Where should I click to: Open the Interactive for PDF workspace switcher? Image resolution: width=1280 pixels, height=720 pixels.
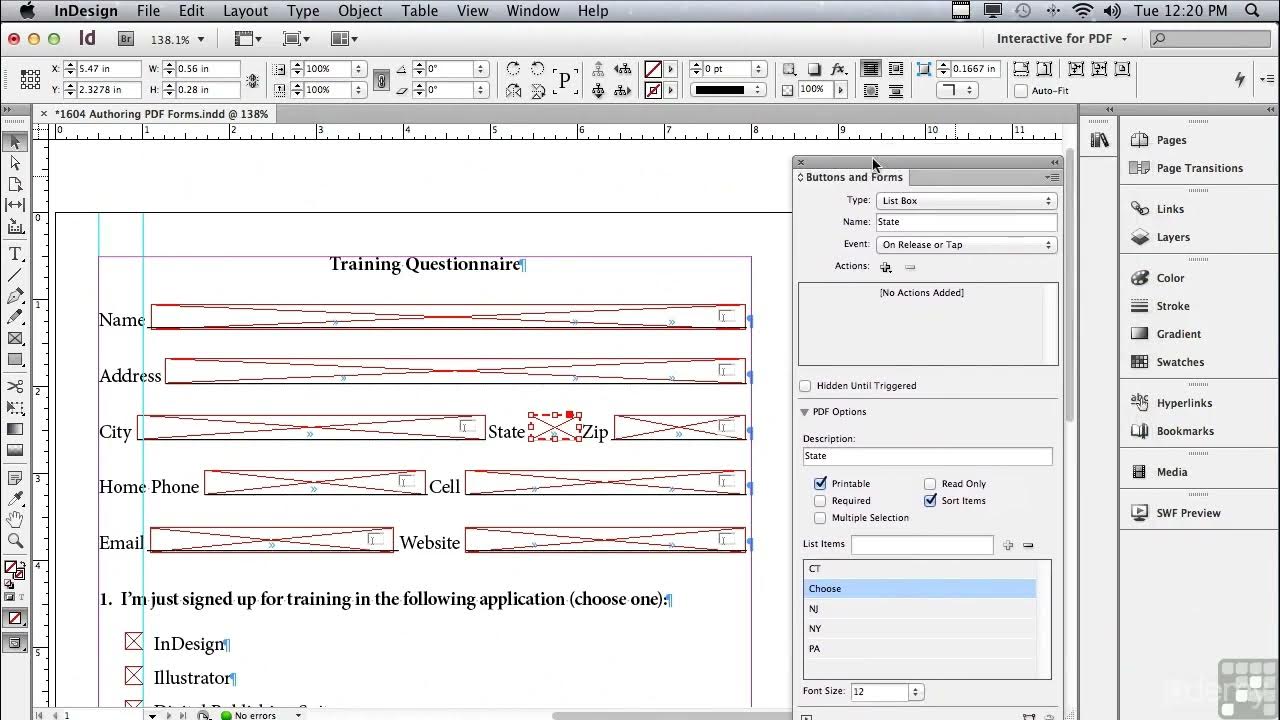coord(1062,39)
